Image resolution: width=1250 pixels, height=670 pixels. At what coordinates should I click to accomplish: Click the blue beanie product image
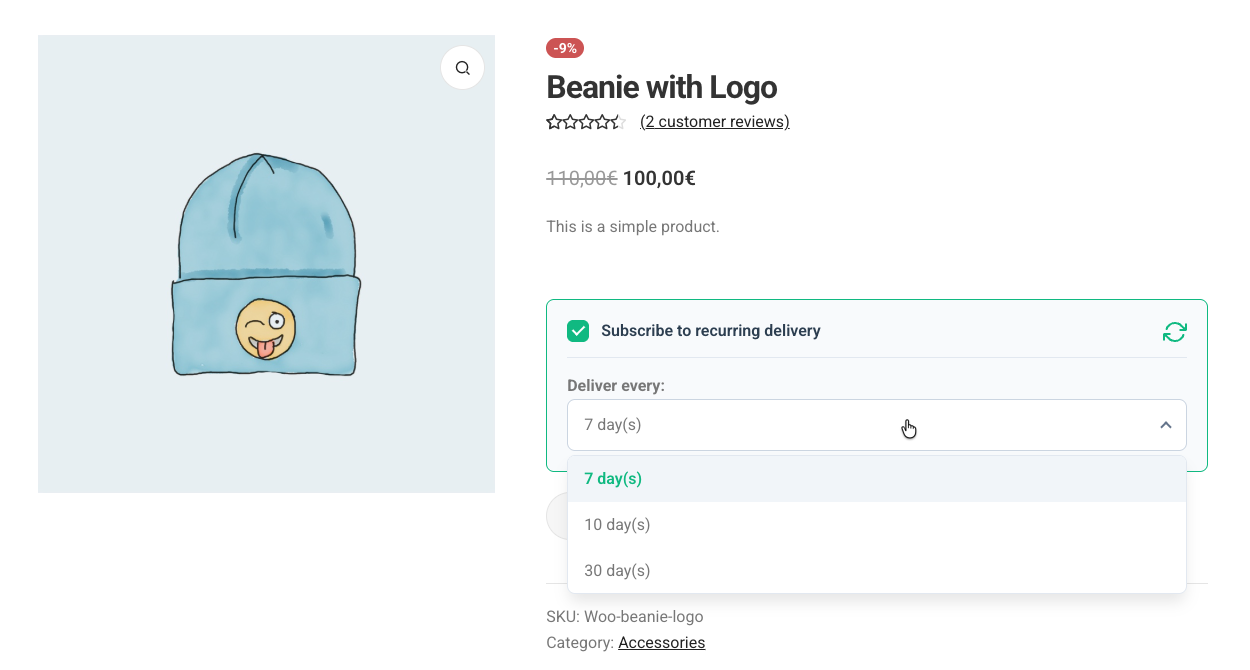tap(266, 265)
